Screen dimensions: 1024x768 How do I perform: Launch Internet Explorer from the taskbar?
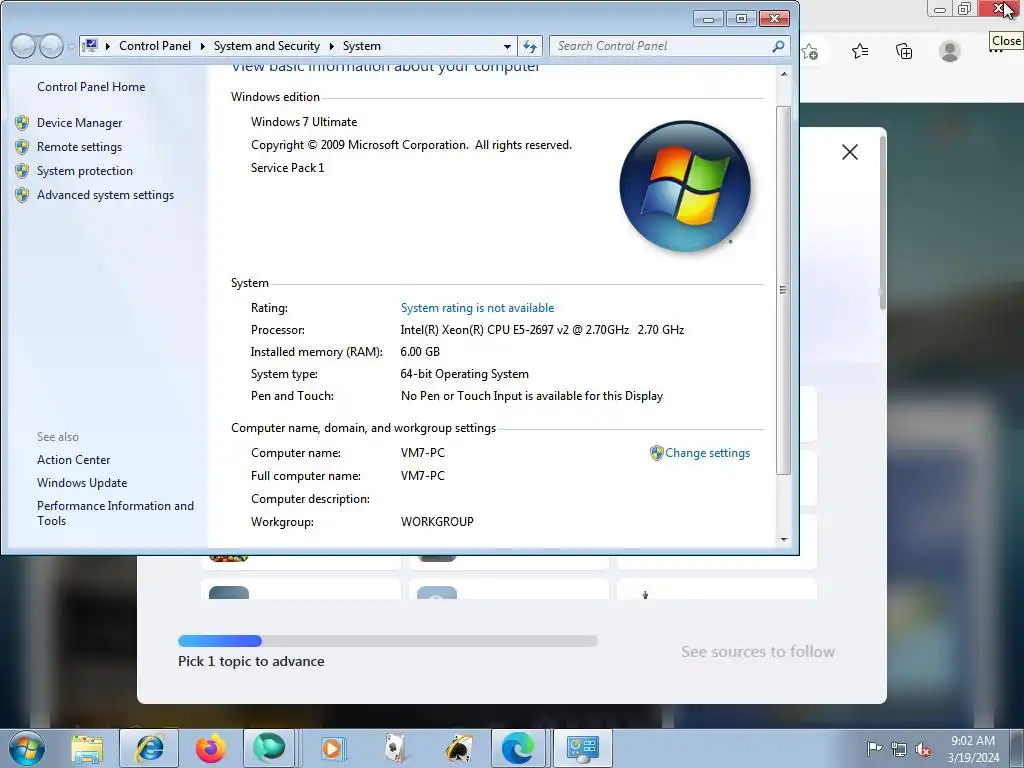pyautogui.click(x=149, y=748)
